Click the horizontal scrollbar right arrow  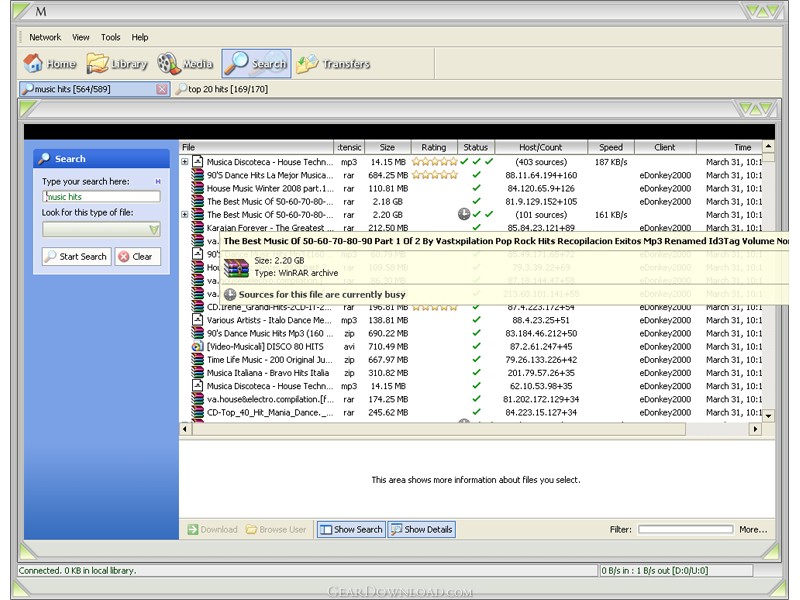click(756, 429)
